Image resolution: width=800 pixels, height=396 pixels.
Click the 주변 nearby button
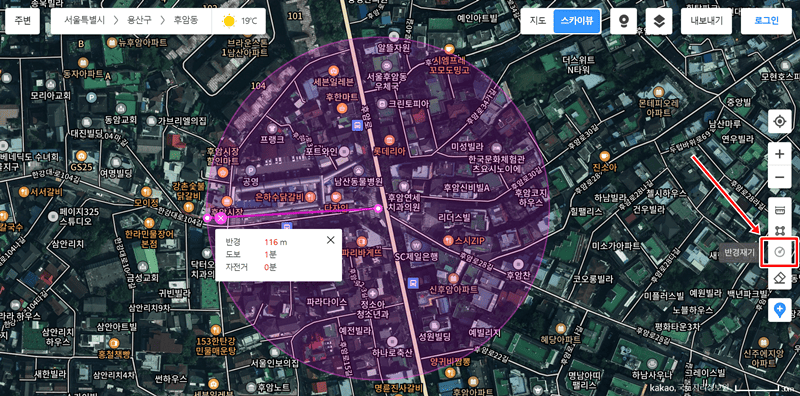22,21
